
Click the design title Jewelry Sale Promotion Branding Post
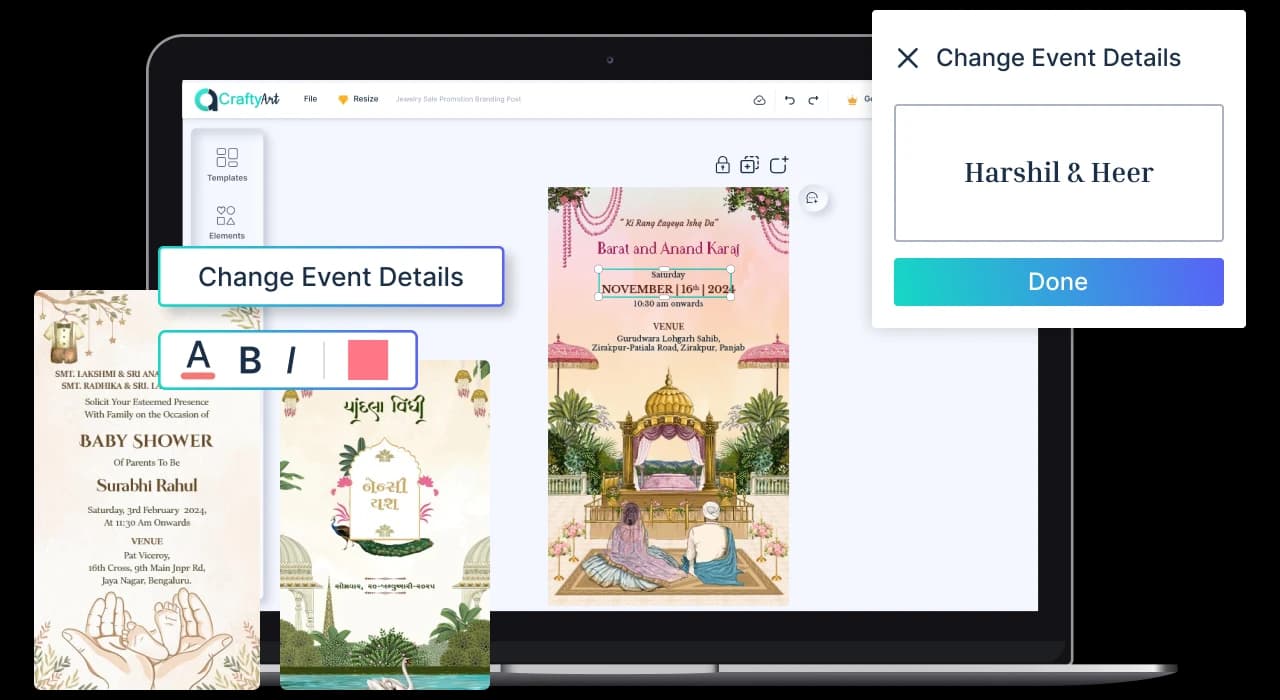pyautogui.click(x=458, y=99)
